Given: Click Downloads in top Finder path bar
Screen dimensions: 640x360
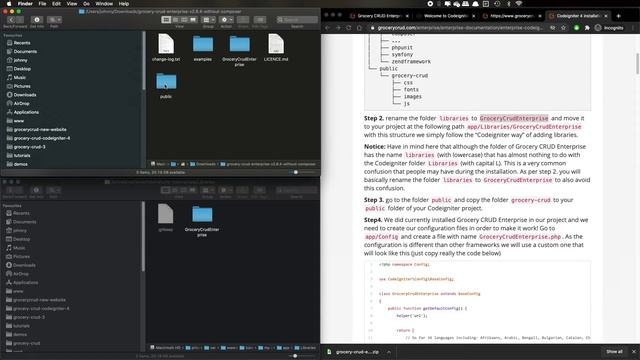Looking at the screenshot, I should tap(203, 164).
